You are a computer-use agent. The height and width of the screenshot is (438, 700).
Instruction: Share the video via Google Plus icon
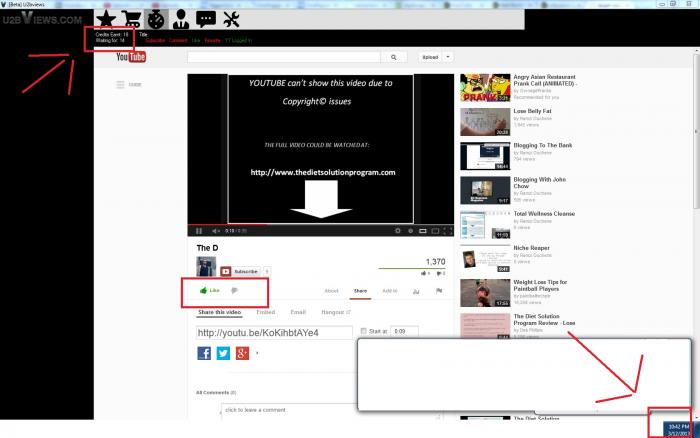coord(242,353)
